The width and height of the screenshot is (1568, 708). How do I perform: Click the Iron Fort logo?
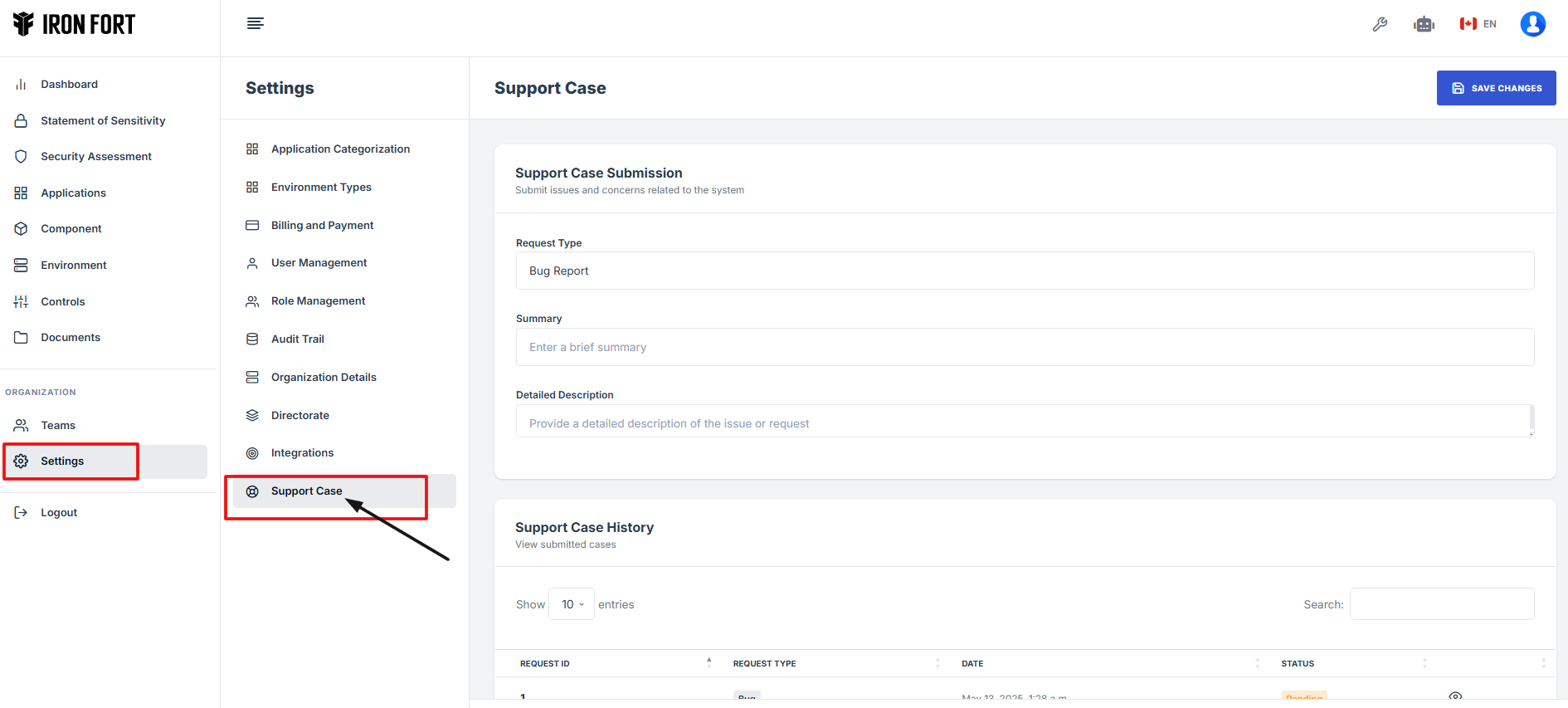74,24
